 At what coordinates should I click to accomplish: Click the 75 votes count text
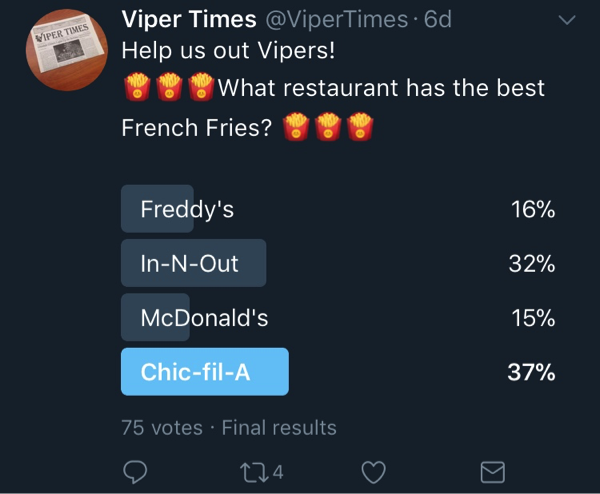162,427
